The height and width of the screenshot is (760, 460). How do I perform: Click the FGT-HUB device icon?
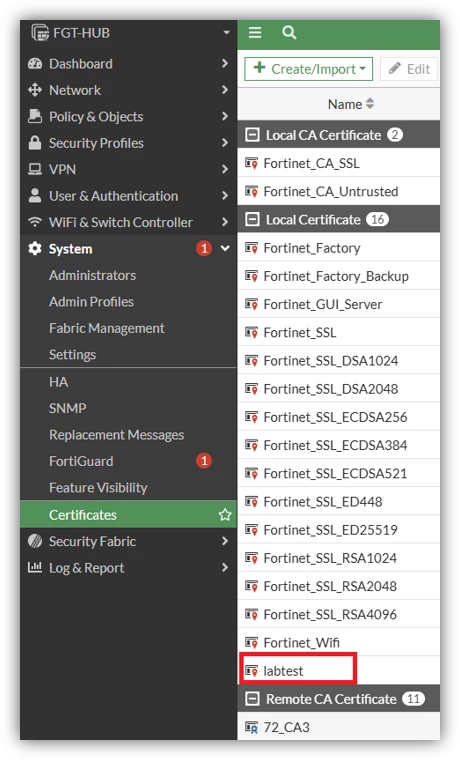pos(40,32)
